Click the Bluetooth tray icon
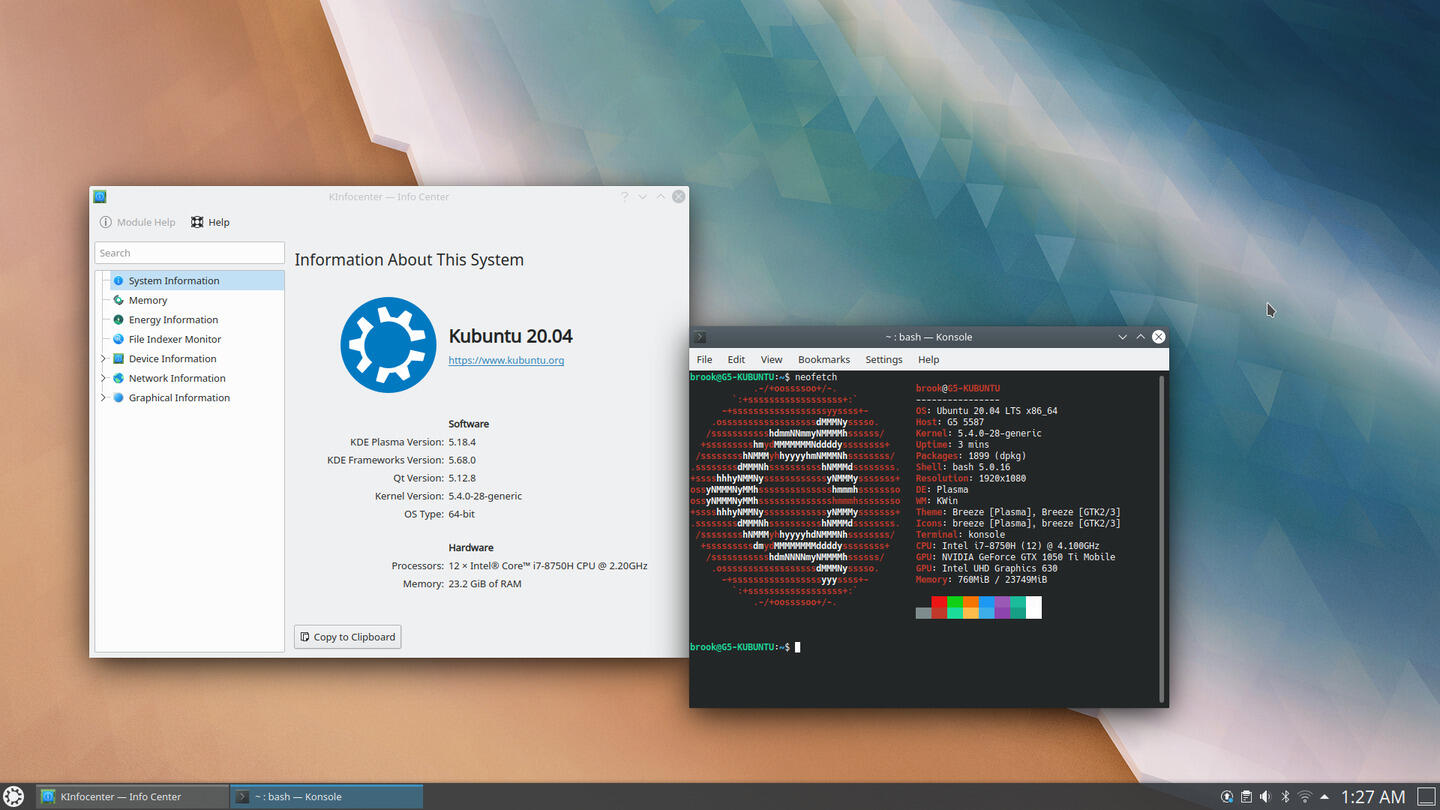This screenshot has width=1440, height=810. 1285,797
